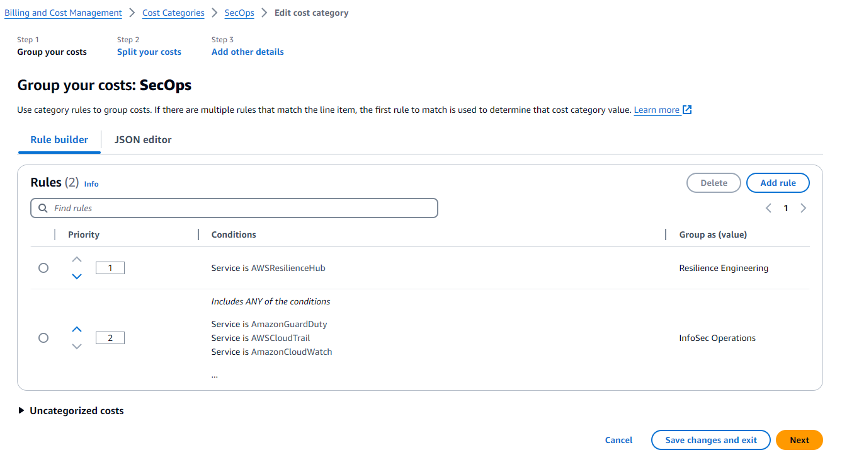Move rule 2 priority up with chevron
Image resolution: width=842 pixels, height=474 pixels.
77,329
